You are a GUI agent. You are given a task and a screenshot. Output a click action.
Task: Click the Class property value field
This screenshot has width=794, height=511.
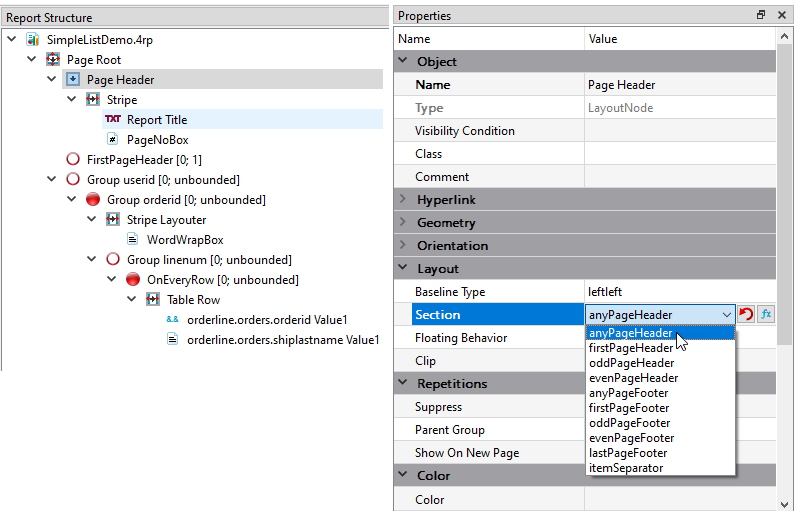tap(680, 153)
